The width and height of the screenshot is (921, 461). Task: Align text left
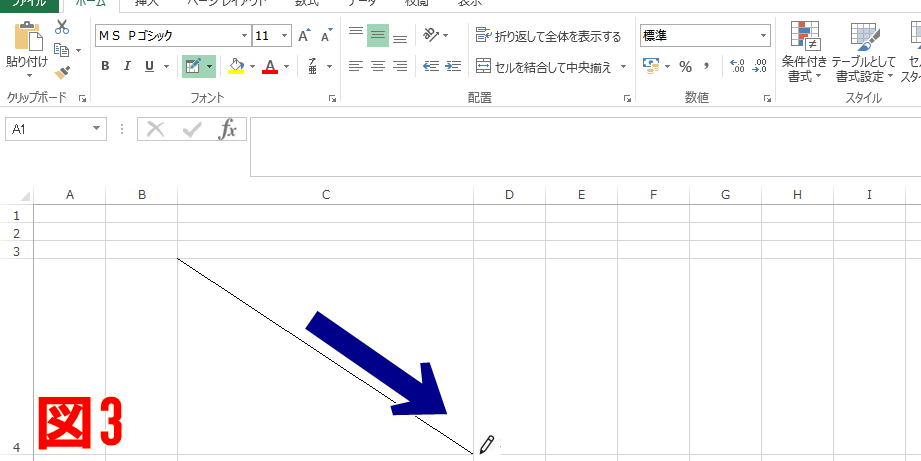pyautogui.click(x=356, y=66)
